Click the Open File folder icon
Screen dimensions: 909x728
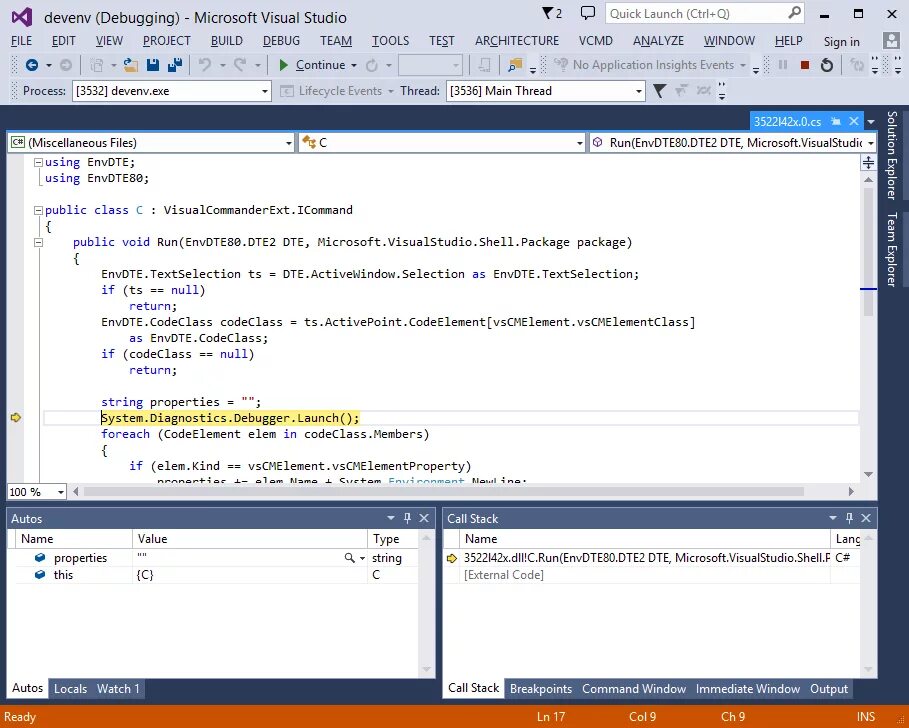pos(130,65)
